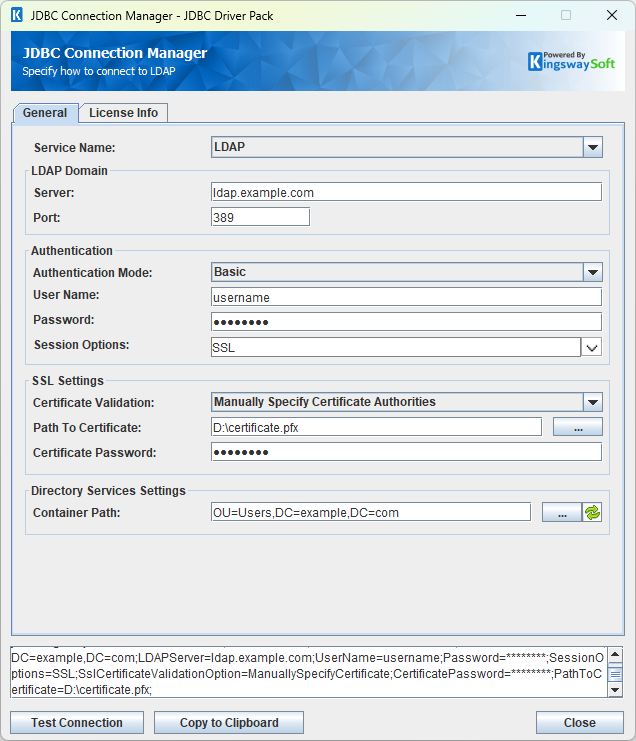Open the Authentication Mode dropdown

tap(593, 272)
